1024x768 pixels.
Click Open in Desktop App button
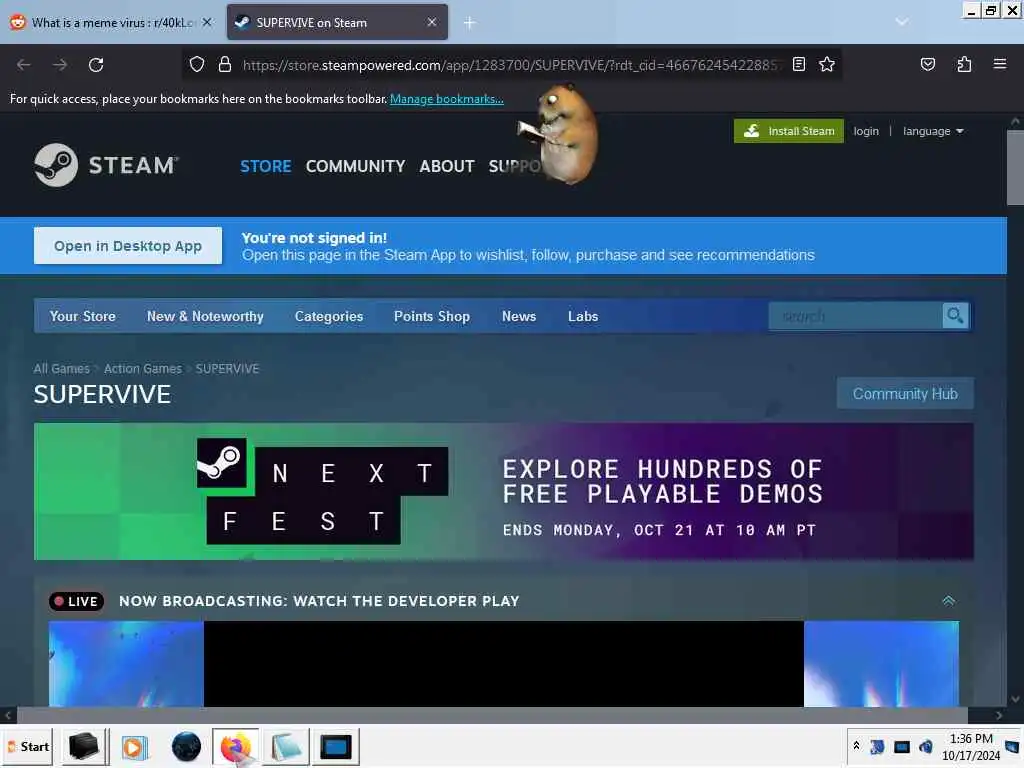128,246
